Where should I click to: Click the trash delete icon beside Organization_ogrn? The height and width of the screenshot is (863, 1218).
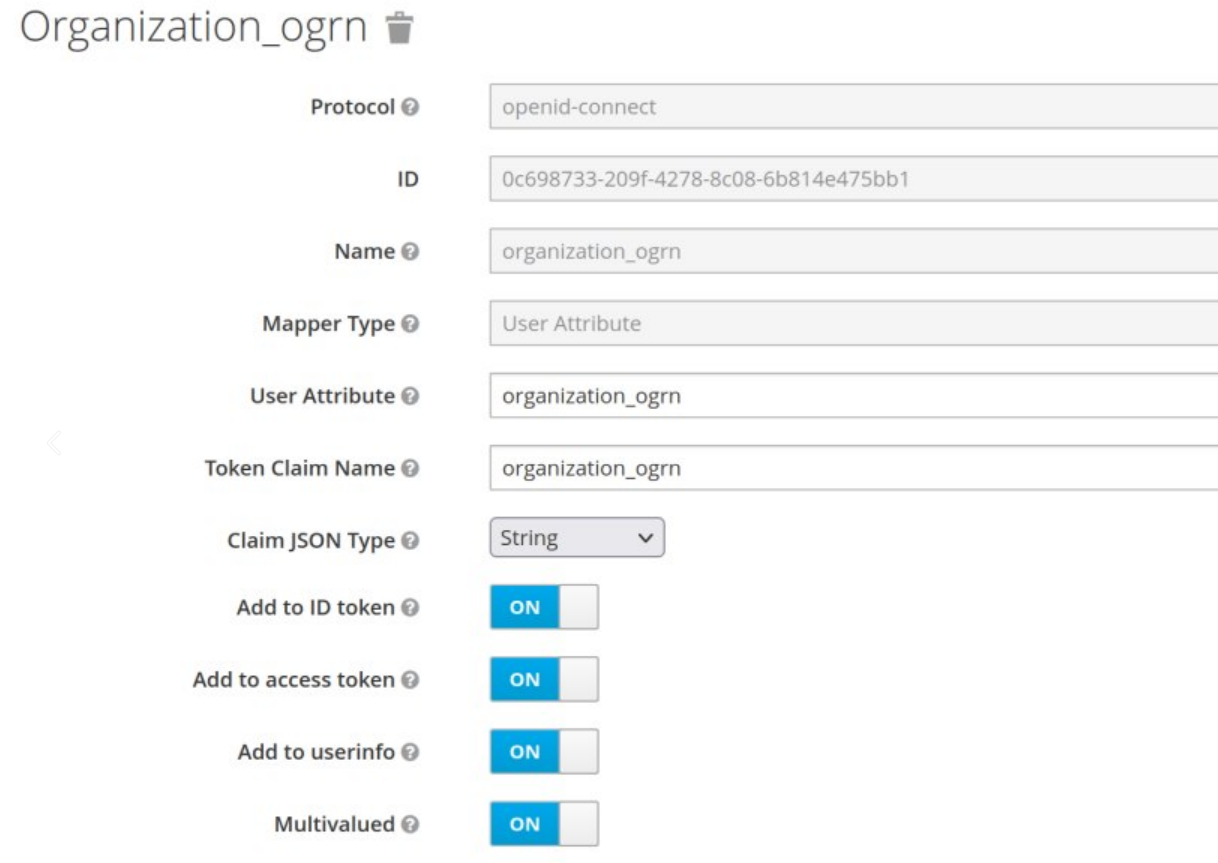point(399,28)
